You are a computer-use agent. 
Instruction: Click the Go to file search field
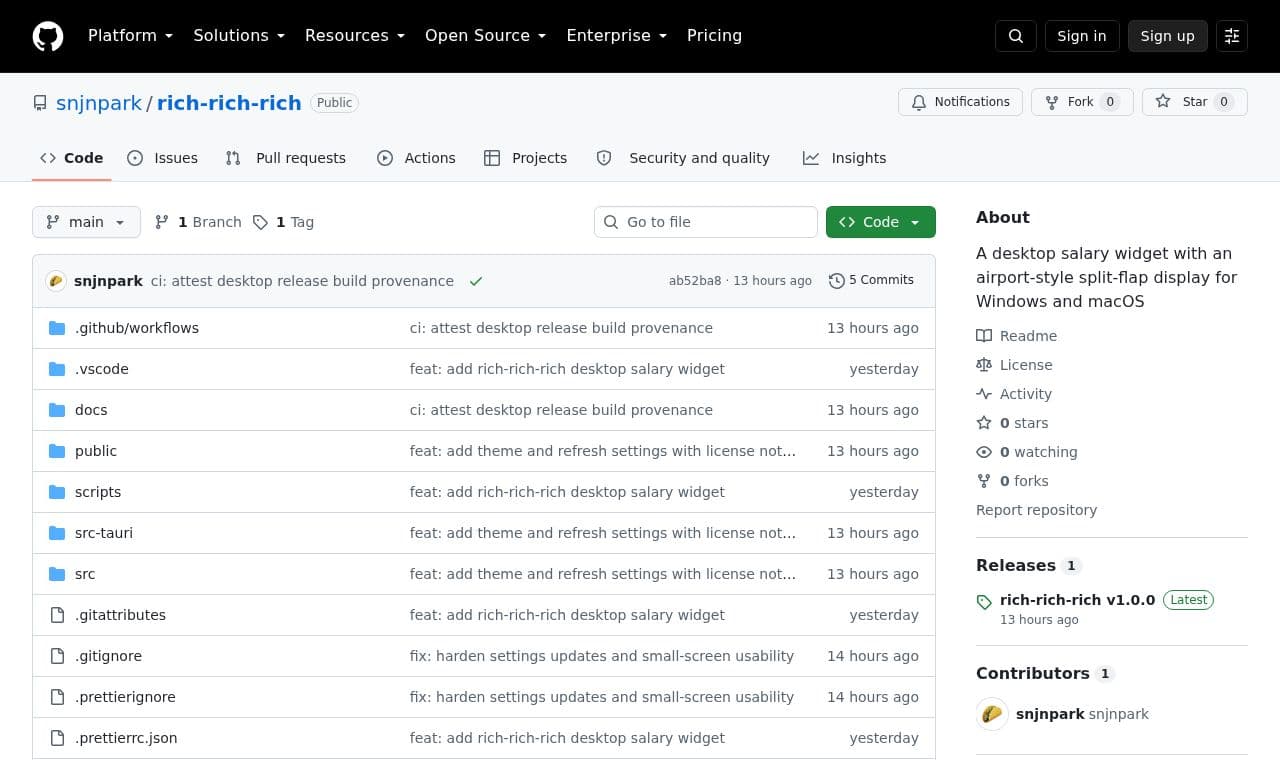706,222
